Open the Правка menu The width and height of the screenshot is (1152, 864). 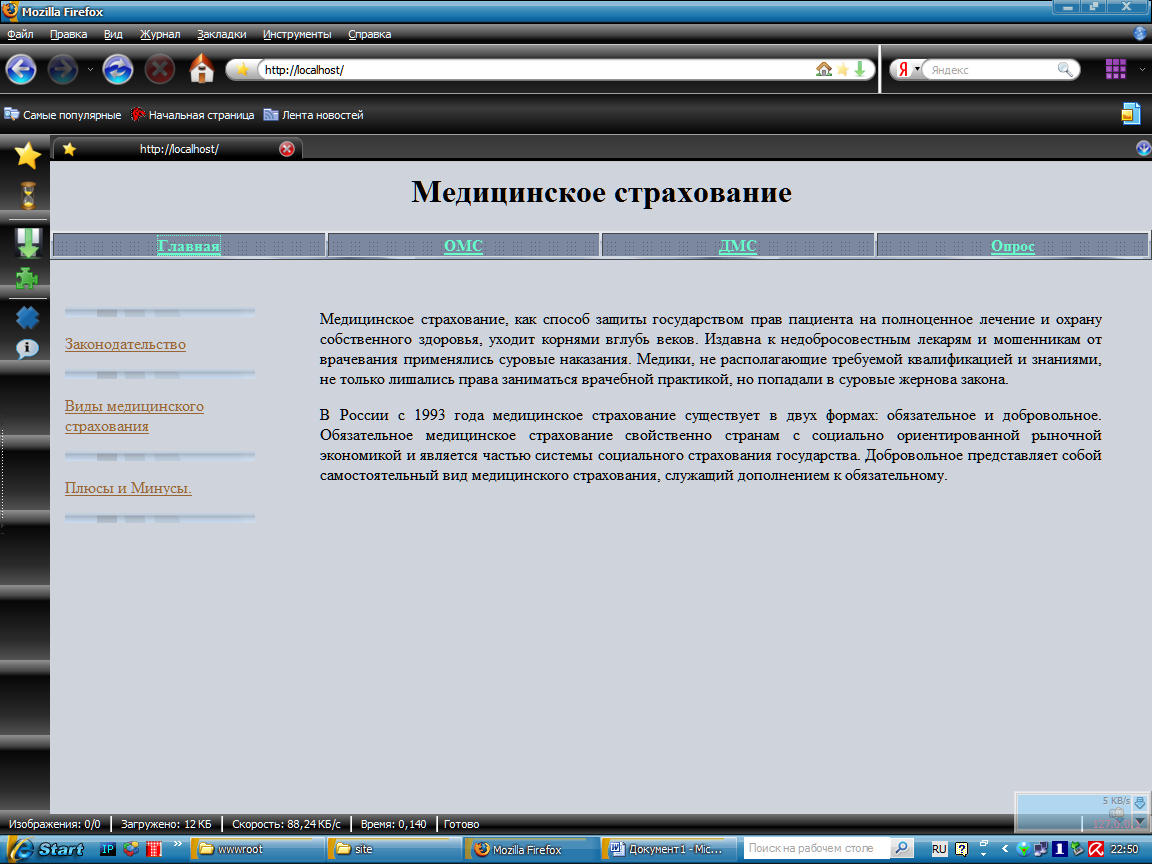click(x=68, y=34)
